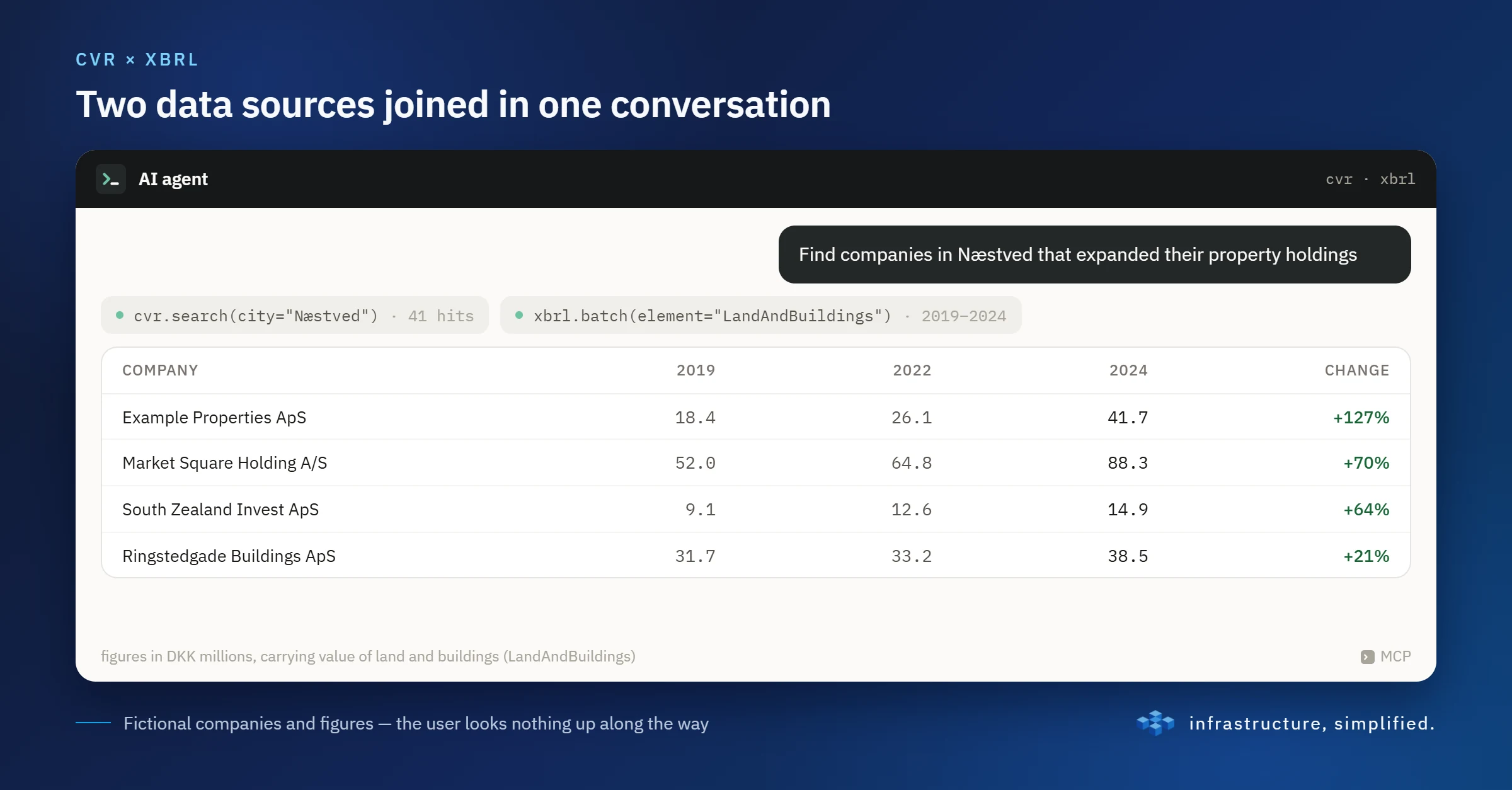Click the 31.7 value for Ringstedgade Buildings
The image size is (1512, 790).
coord(695,556)
